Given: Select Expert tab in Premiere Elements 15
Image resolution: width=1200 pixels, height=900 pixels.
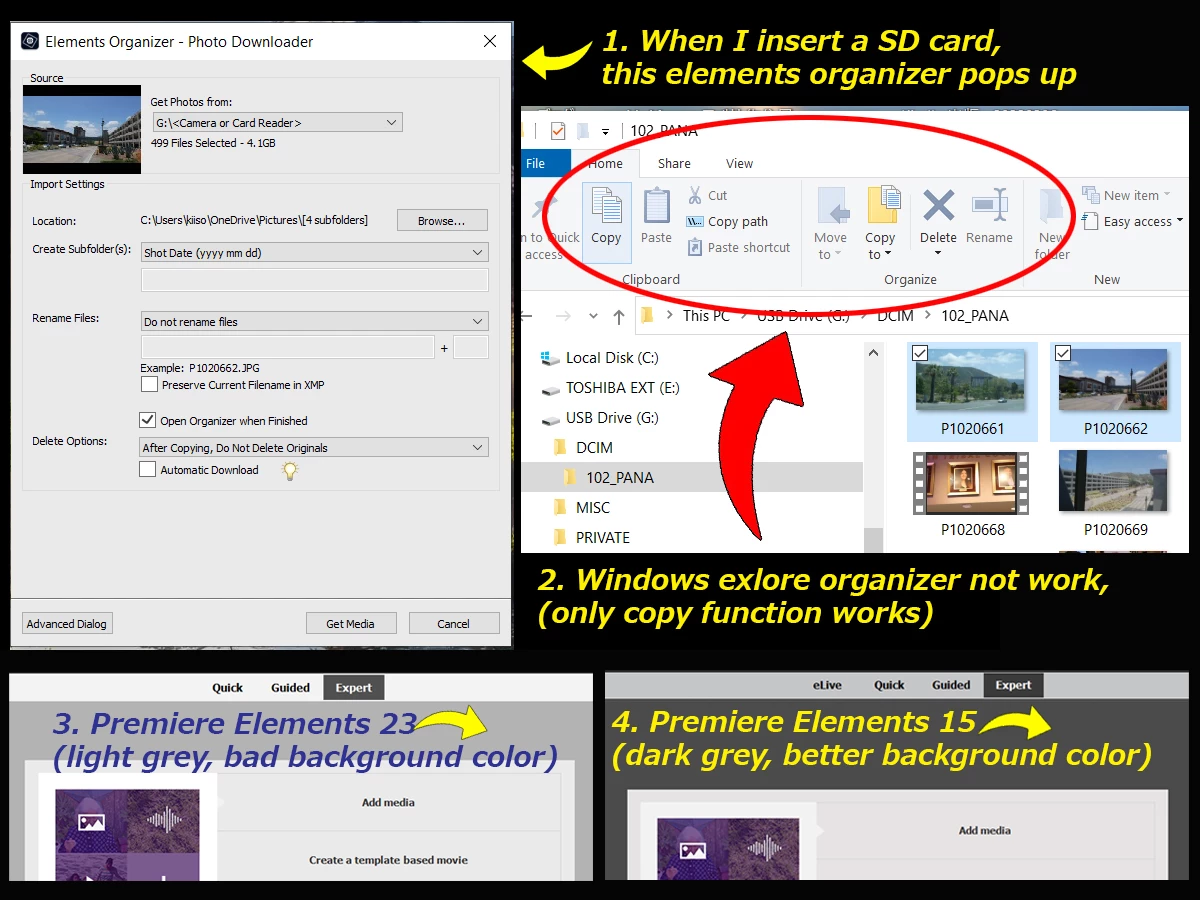Looking at the screenshot, I should click(x=1013, y=685).
